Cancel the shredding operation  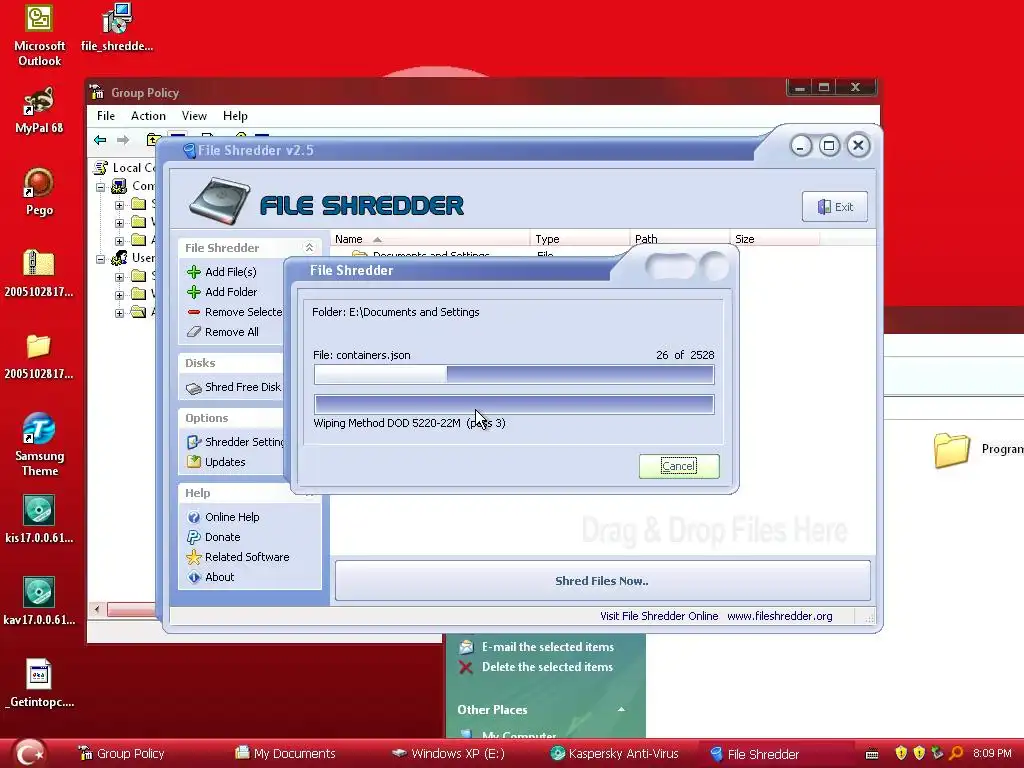pyautogui.click(x=679, y=466)
